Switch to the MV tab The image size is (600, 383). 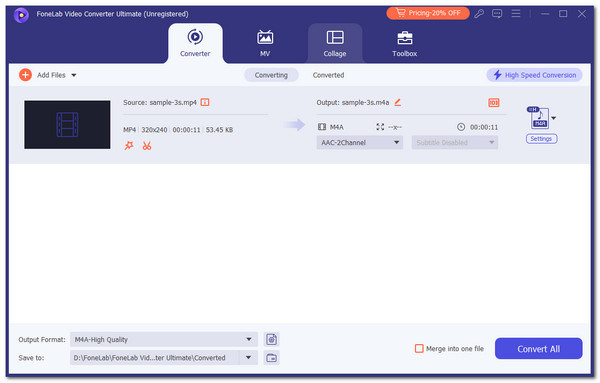pyautogui.click(x=265, y=43)
